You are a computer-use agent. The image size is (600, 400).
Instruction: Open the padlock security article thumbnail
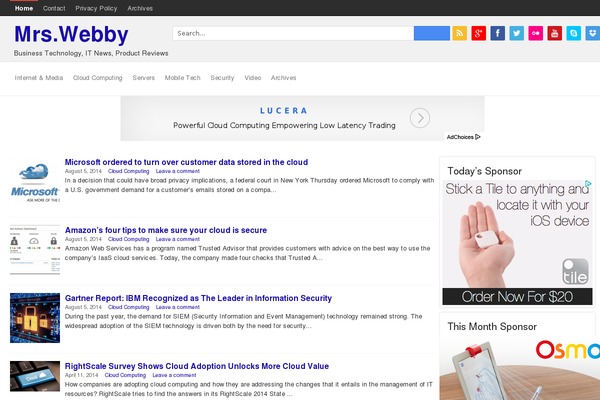point(35,318)
